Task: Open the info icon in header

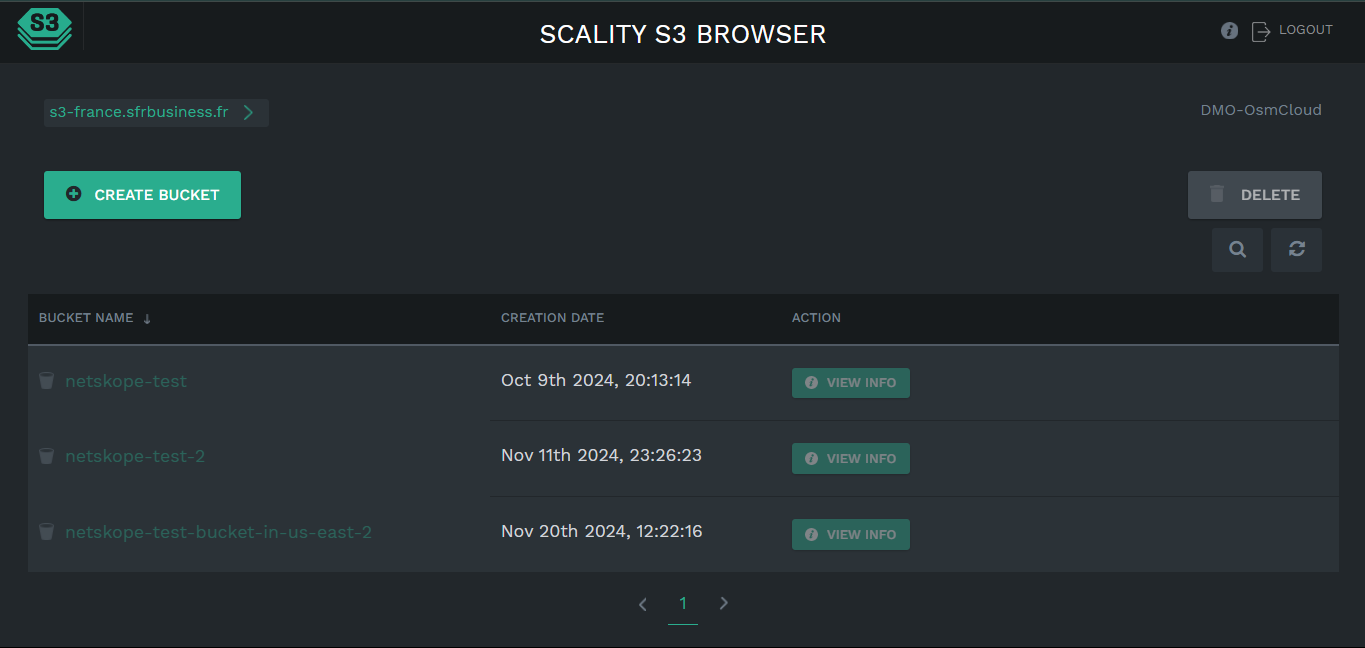Action: pos(1230,31)
